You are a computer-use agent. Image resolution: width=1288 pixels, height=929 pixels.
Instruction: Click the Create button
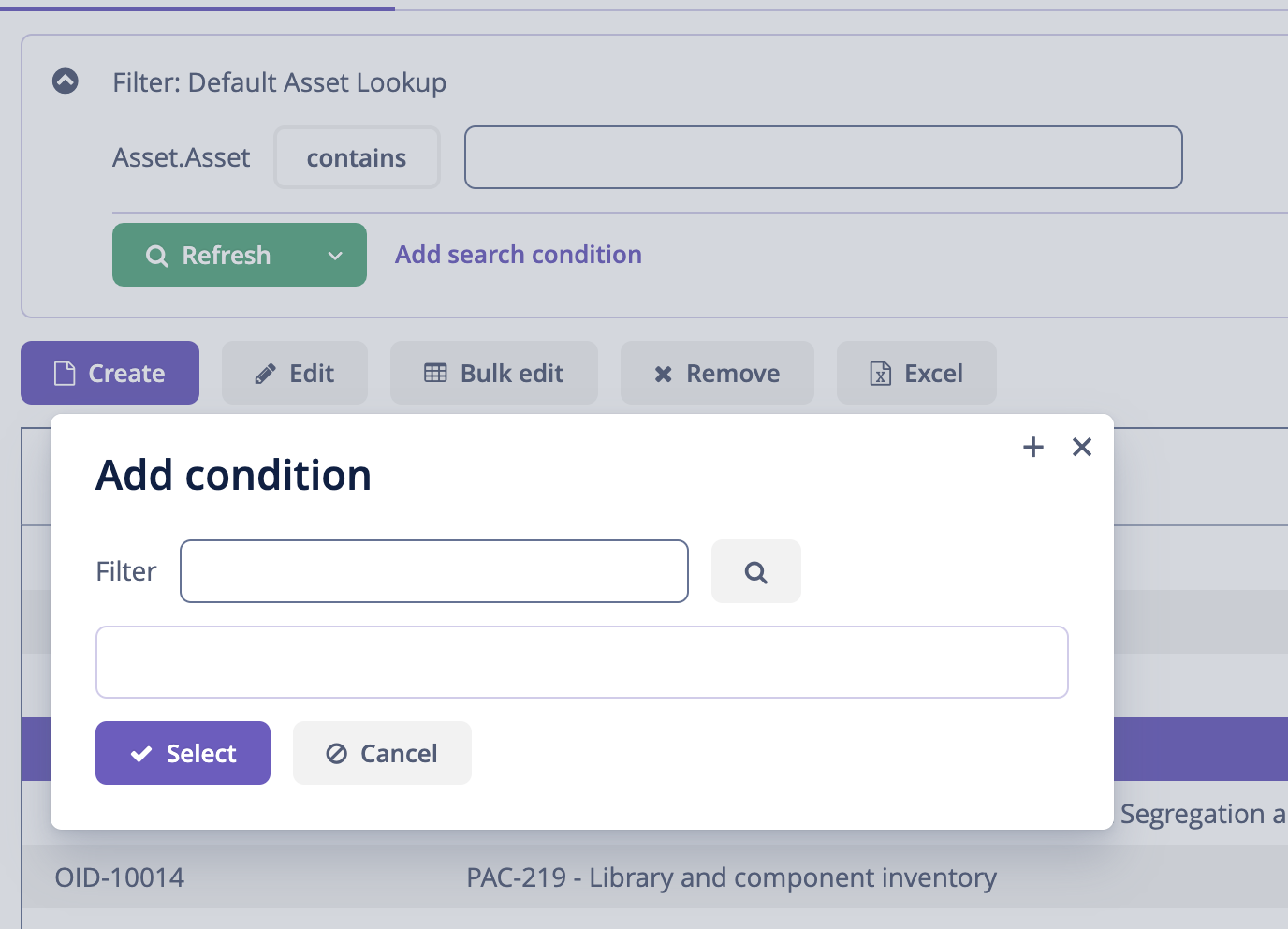[110, 373]
